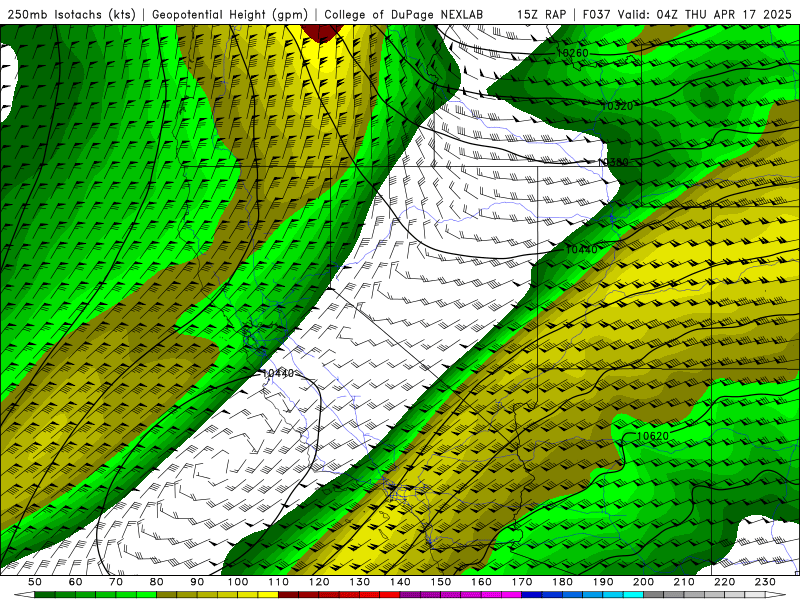This screenshot has height=600, width=800.
Task: Click the 10380 height contour label
Action: pos(613,162)
